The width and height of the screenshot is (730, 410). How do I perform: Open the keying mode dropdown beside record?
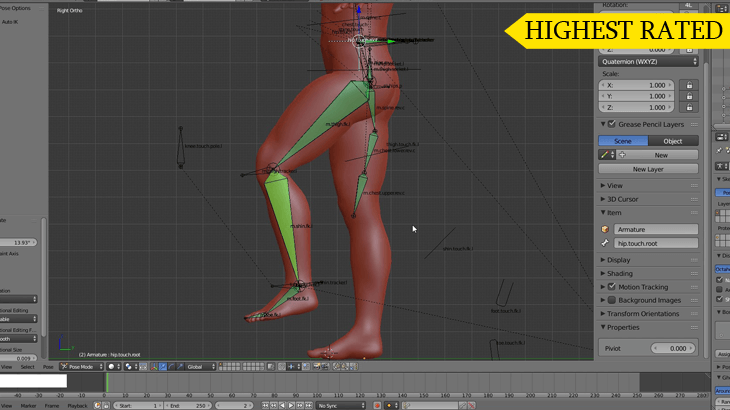[391, 406]
